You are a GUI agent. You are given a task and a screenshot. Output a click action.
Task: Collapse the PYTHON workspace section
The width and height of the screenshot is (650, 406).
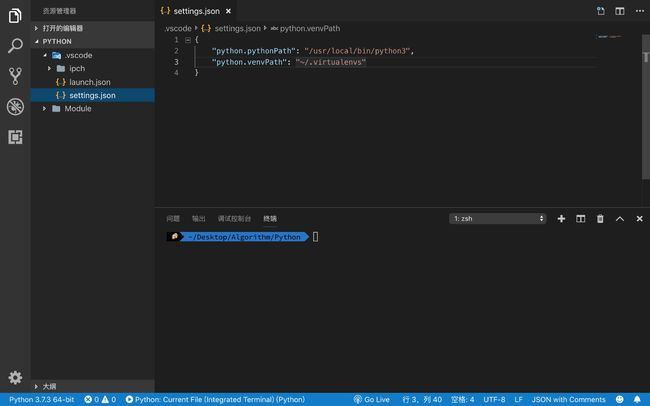tap(93, 41)
